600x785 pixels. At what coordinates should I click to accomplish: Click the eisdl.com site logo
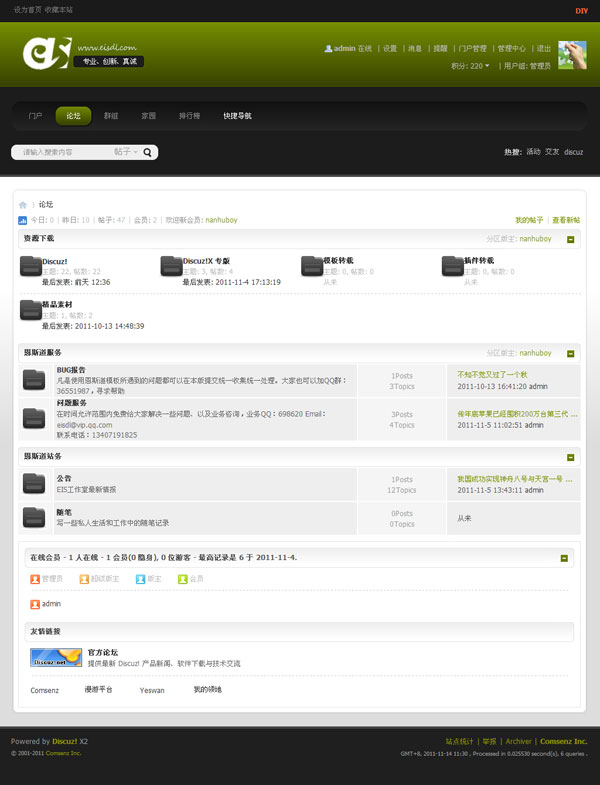83,53
